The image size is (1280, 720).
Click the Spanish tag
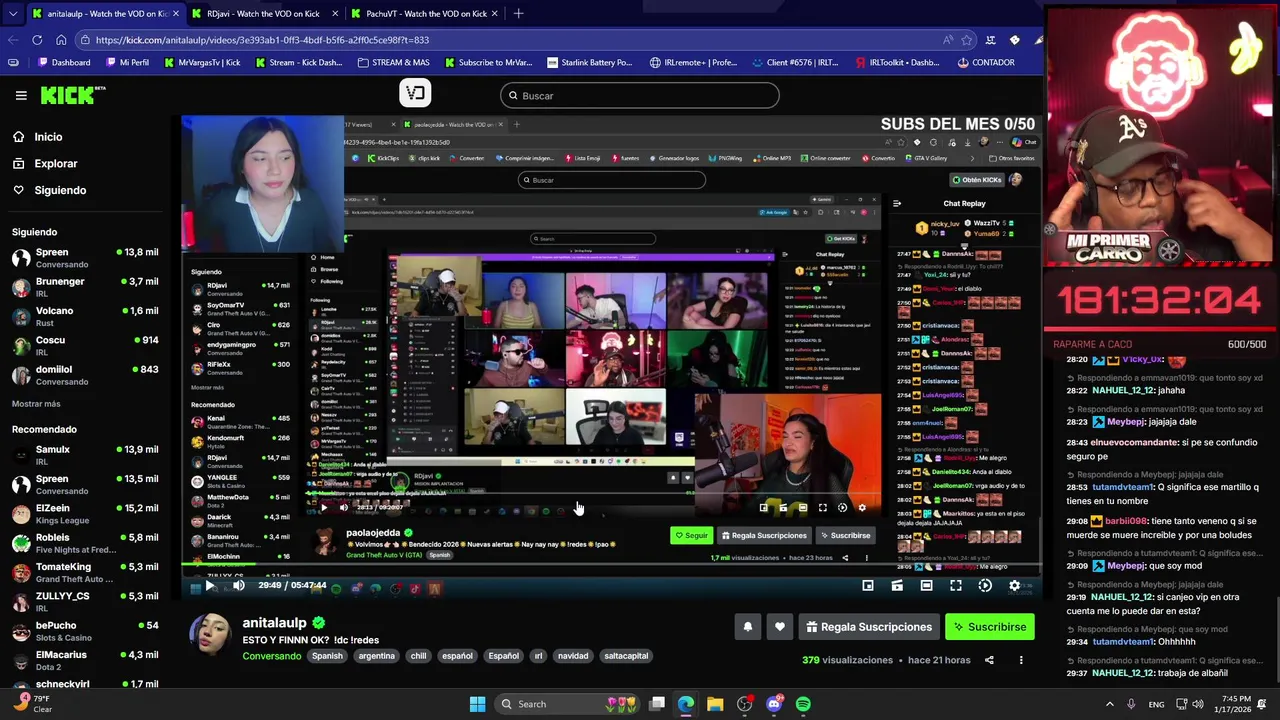pos(327,656)
